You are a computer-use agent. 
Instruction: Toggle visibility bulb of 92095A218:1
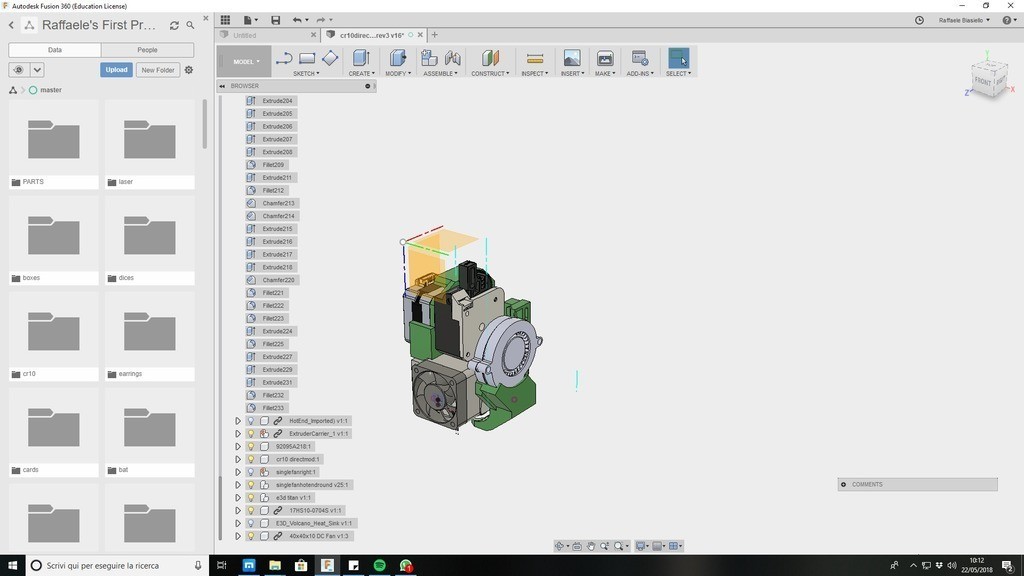point(251,447)
